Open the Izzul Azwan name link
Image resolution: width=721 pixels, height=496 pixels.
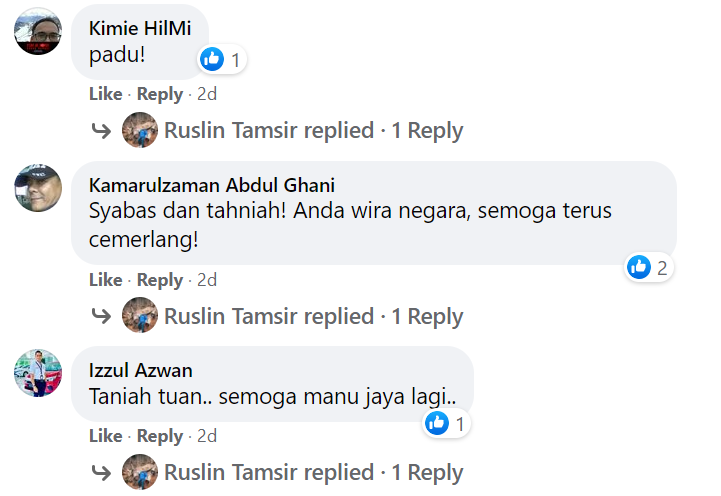click(139, 371)
